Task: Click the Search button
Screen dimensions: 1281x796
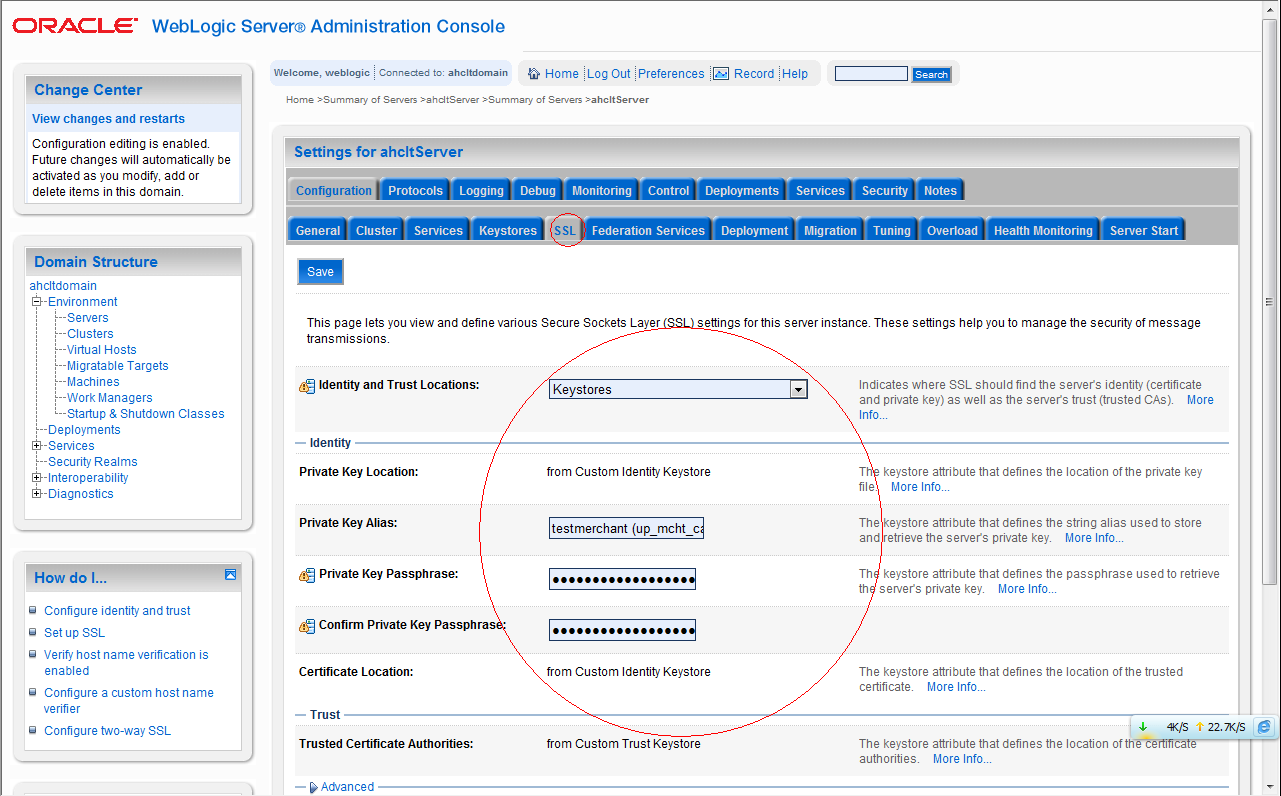Action: coord(931,75)
